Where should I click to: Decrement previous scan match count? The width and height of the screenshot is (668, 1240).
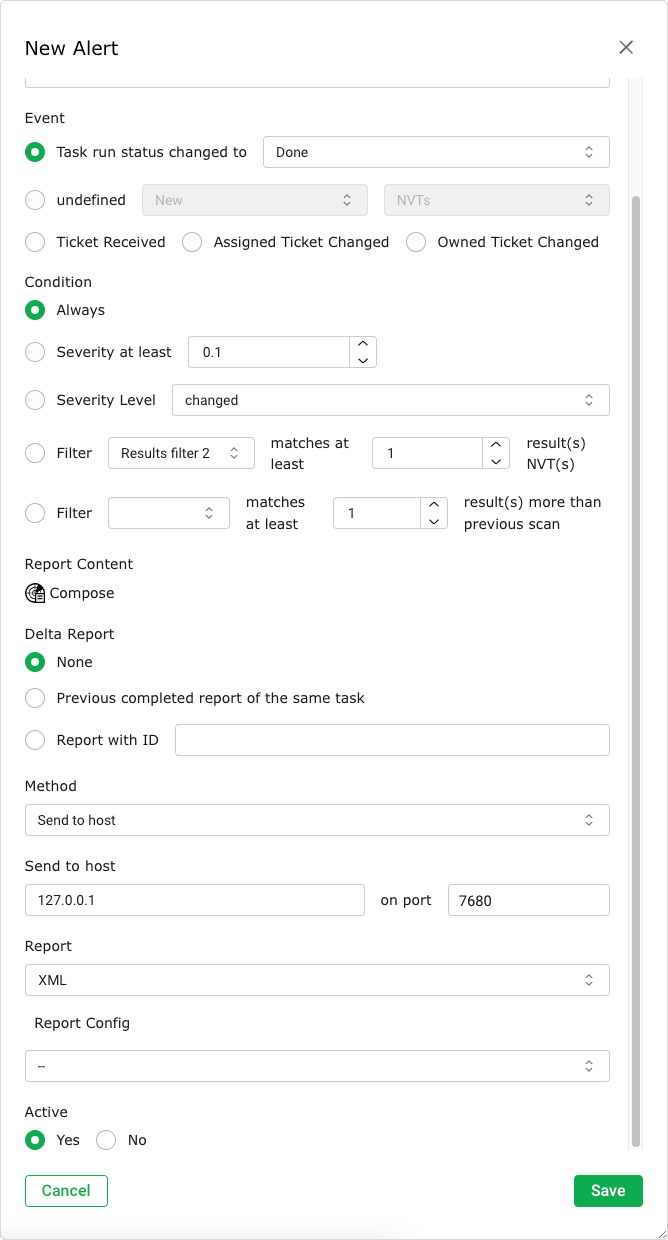pos(434,521)
